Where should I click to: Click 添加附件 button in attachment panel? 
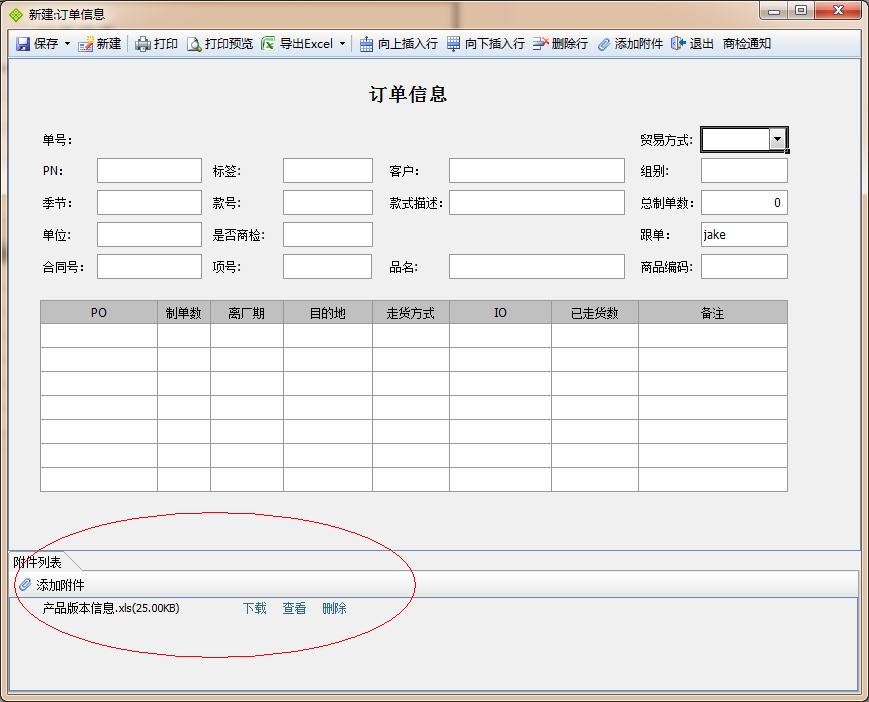(x=52, y=585)
